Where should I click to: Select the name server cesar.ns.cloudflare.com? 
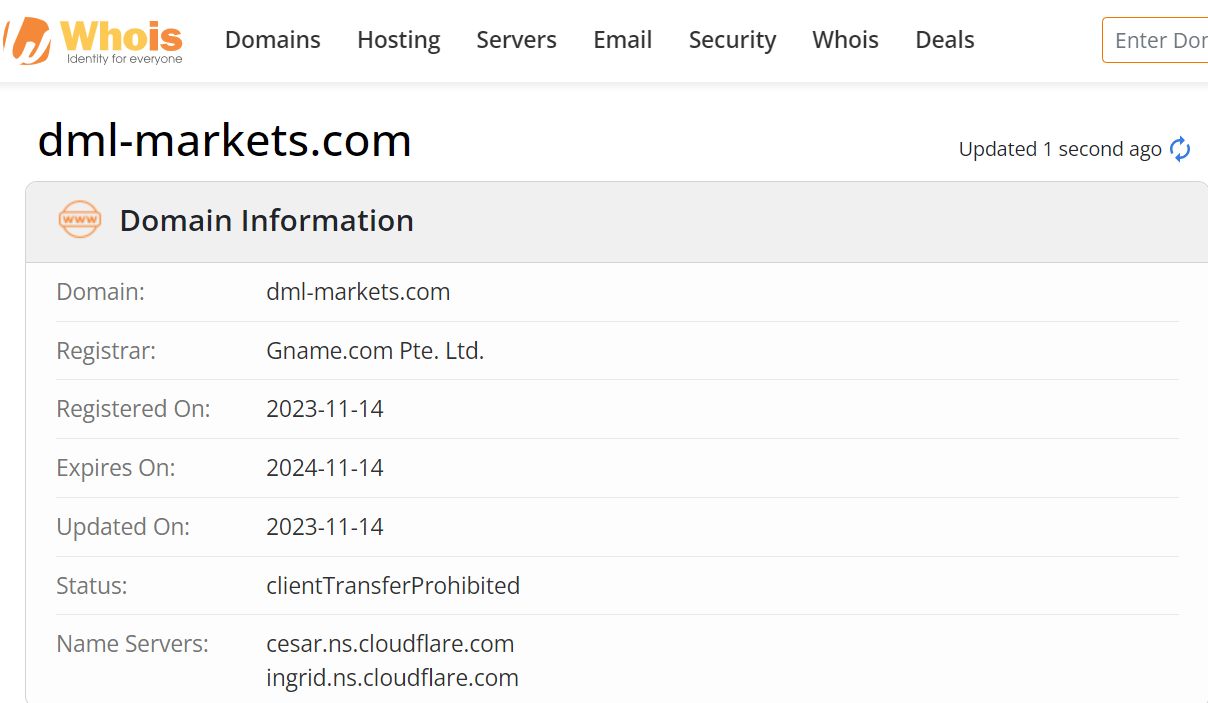(x=390, y=643)
